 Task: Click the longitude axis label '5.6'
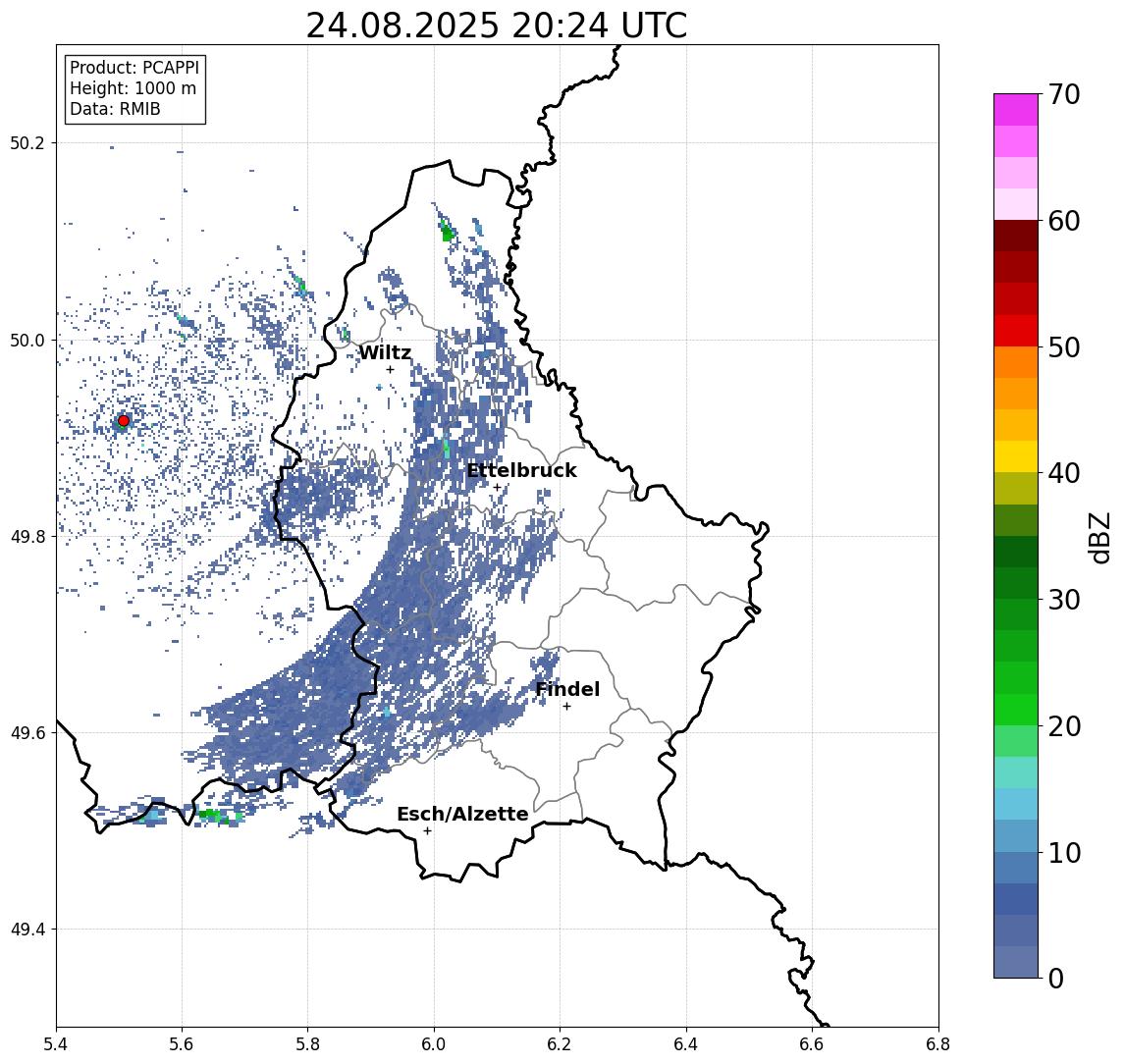(182, 1044)
